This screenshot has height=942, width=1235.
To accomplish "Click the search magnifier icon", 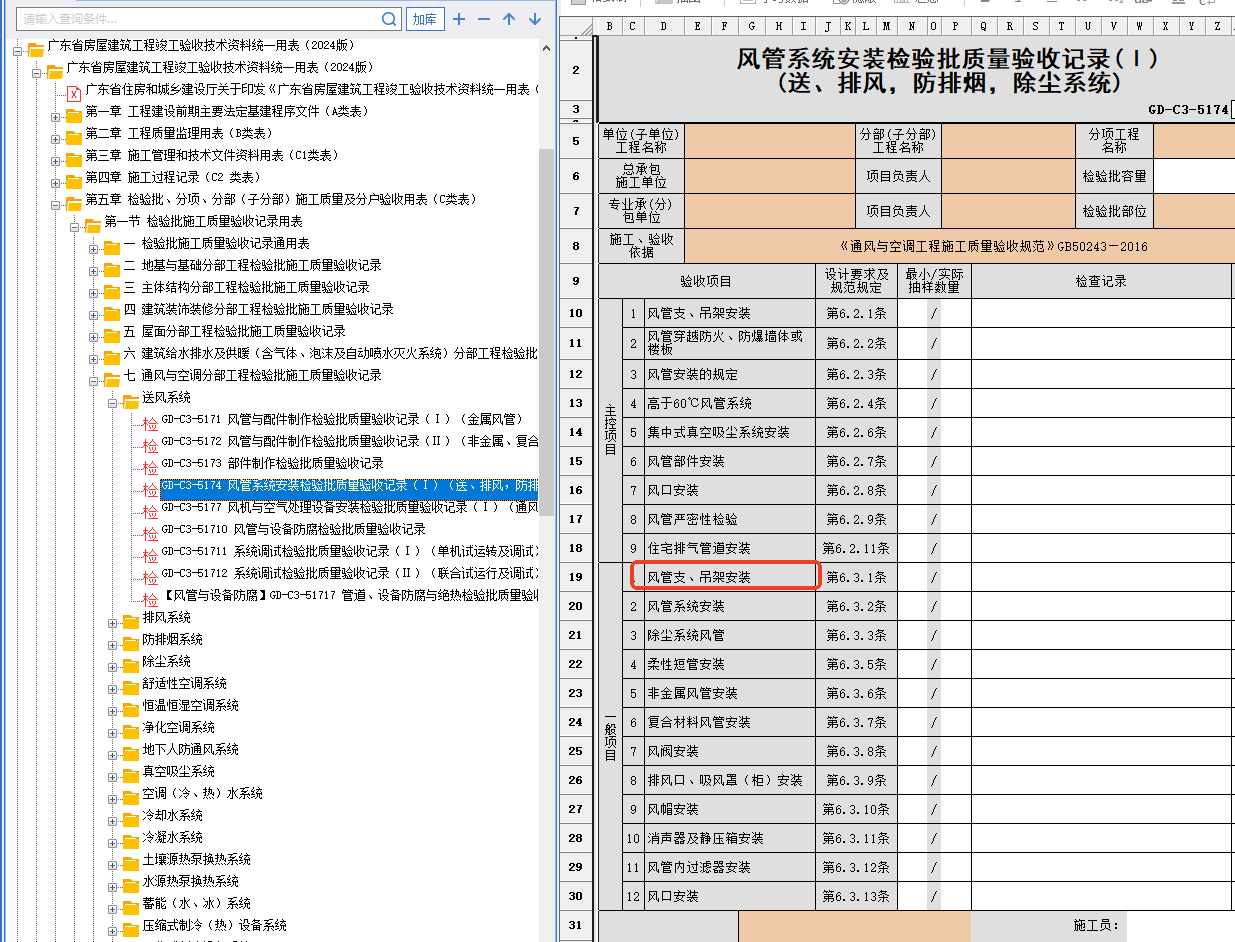I will tap(389, 19).
